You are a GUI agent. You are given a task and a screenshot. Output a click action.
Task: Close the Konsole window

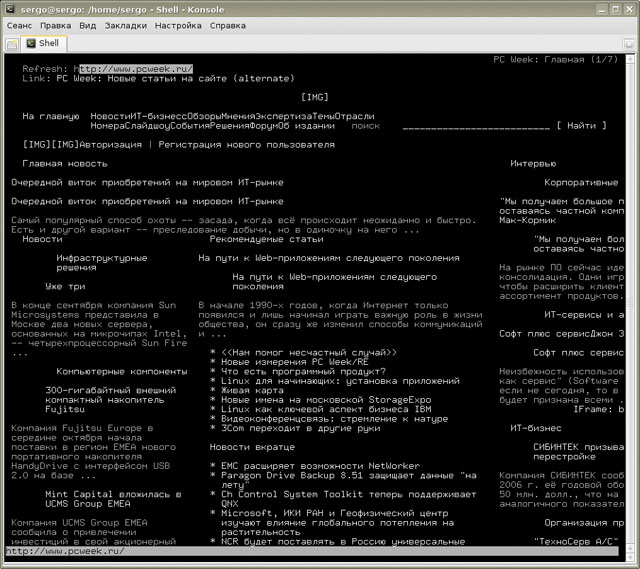629,9
